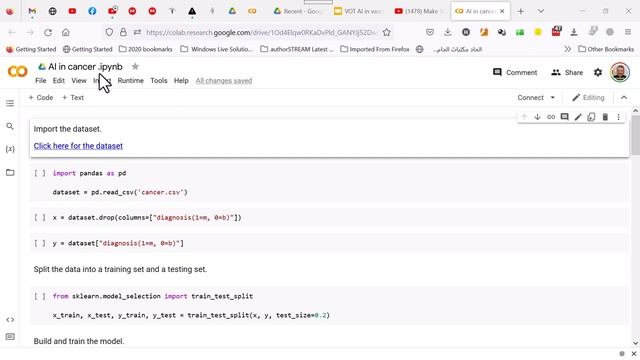Switch the Editing mode dropdown

click(x=588, y=98)
